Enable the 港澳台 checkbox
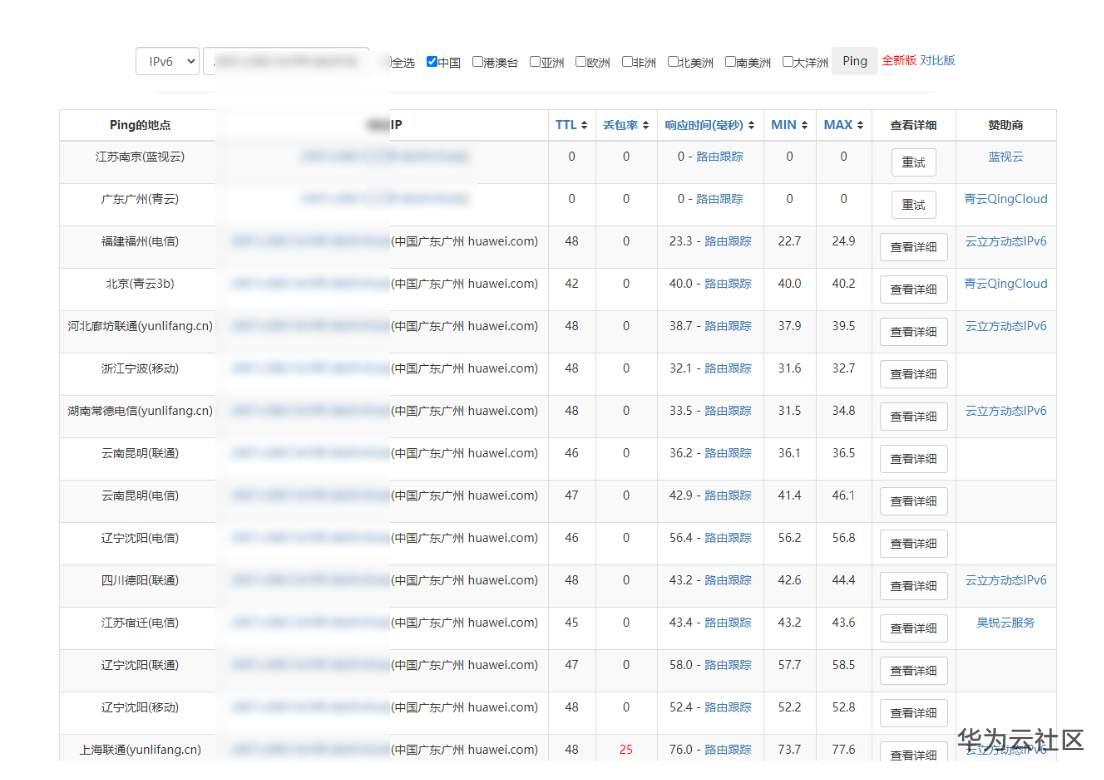 tap(477, 62)
